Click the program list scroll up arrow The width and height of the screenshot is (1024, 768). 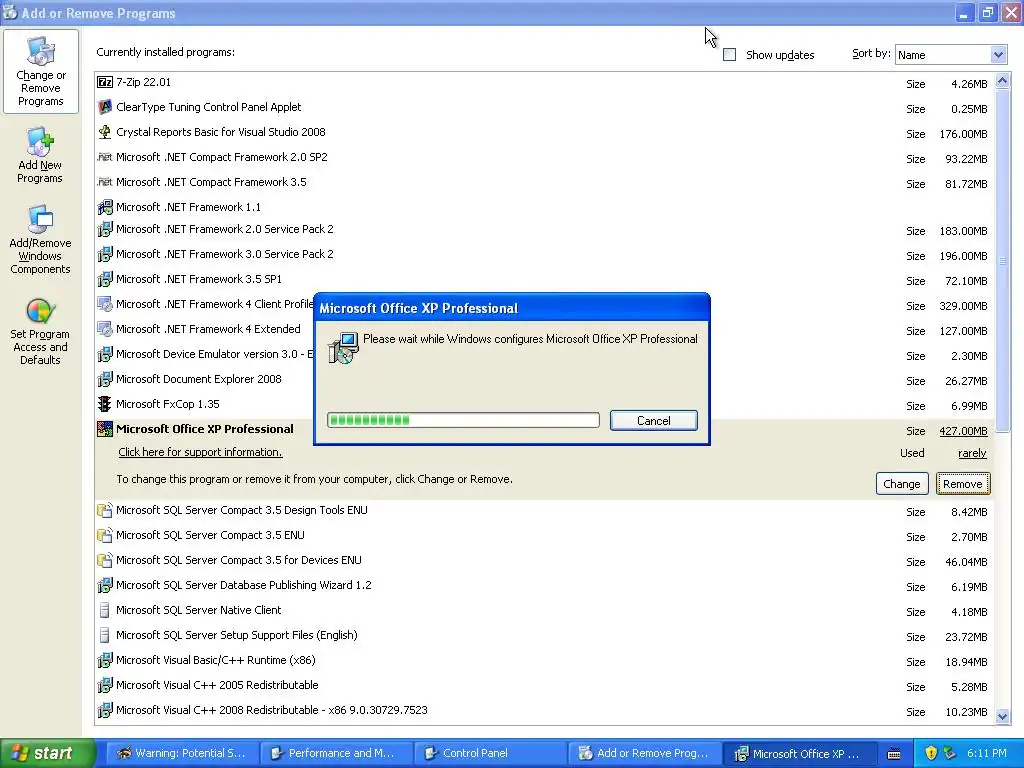tap(1002, 81)
